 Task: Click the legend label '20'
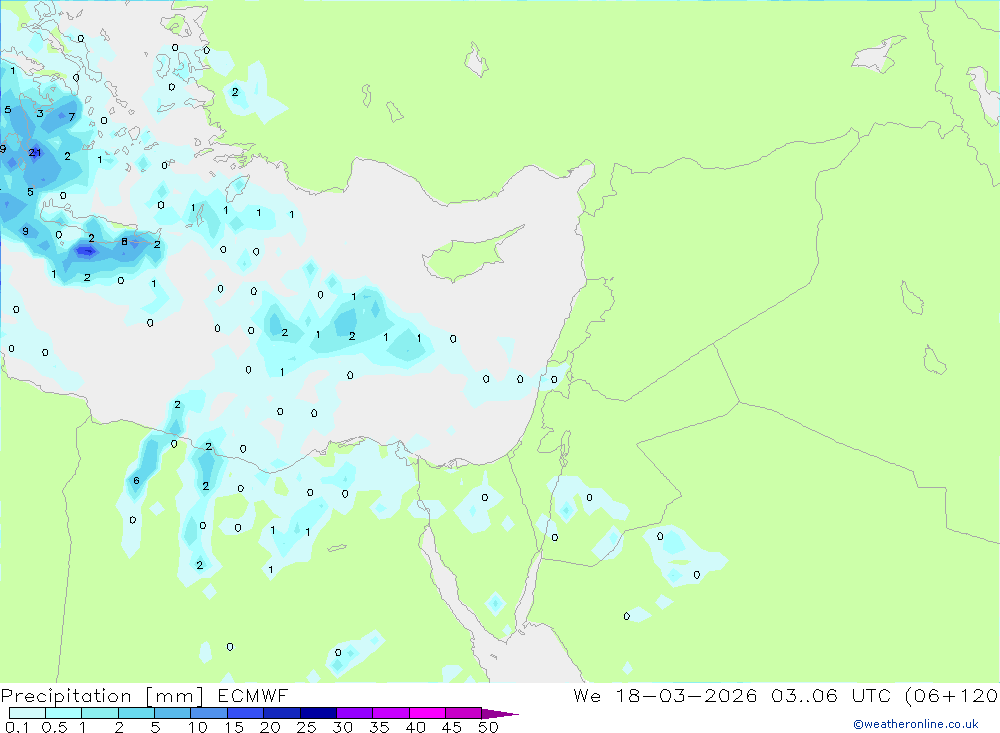(x=270, y=727)
